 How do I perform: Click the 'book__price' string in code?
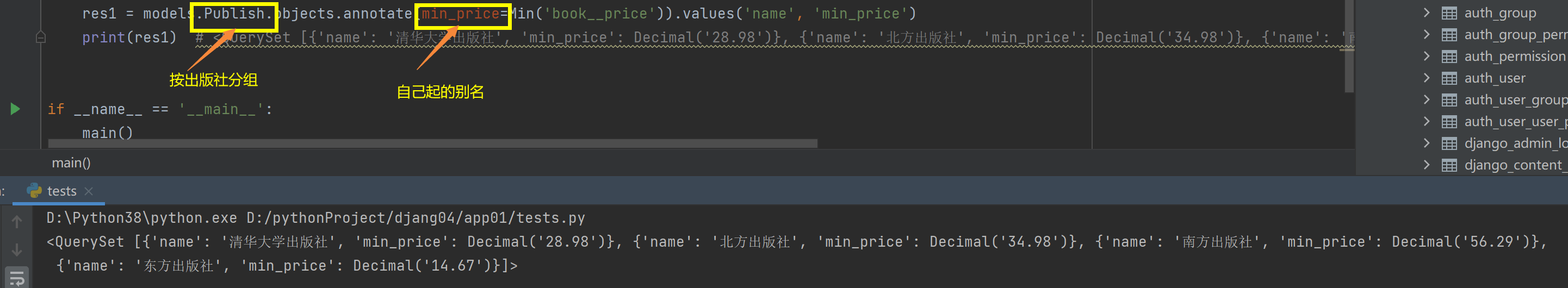599,14
